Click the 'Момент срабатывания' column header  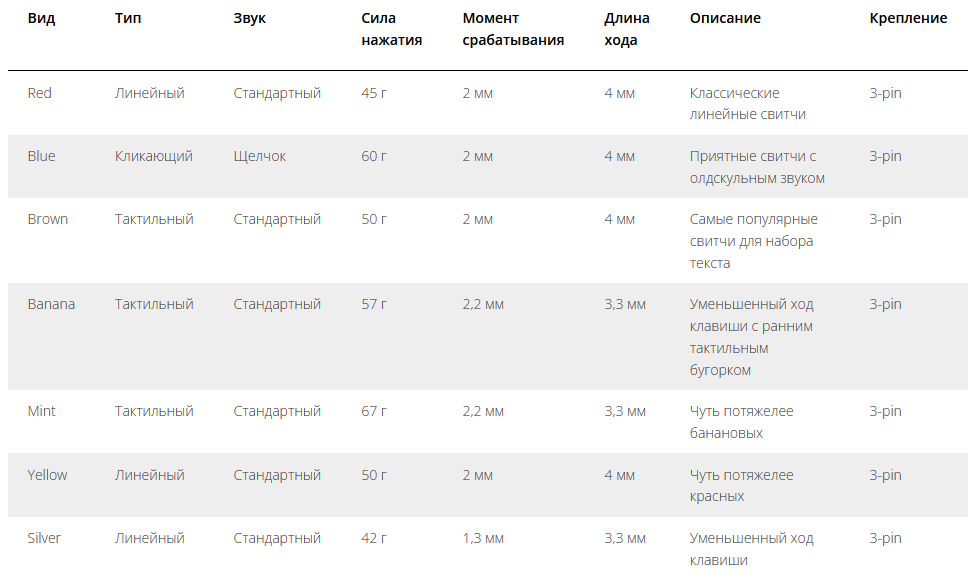coord(513,29)
